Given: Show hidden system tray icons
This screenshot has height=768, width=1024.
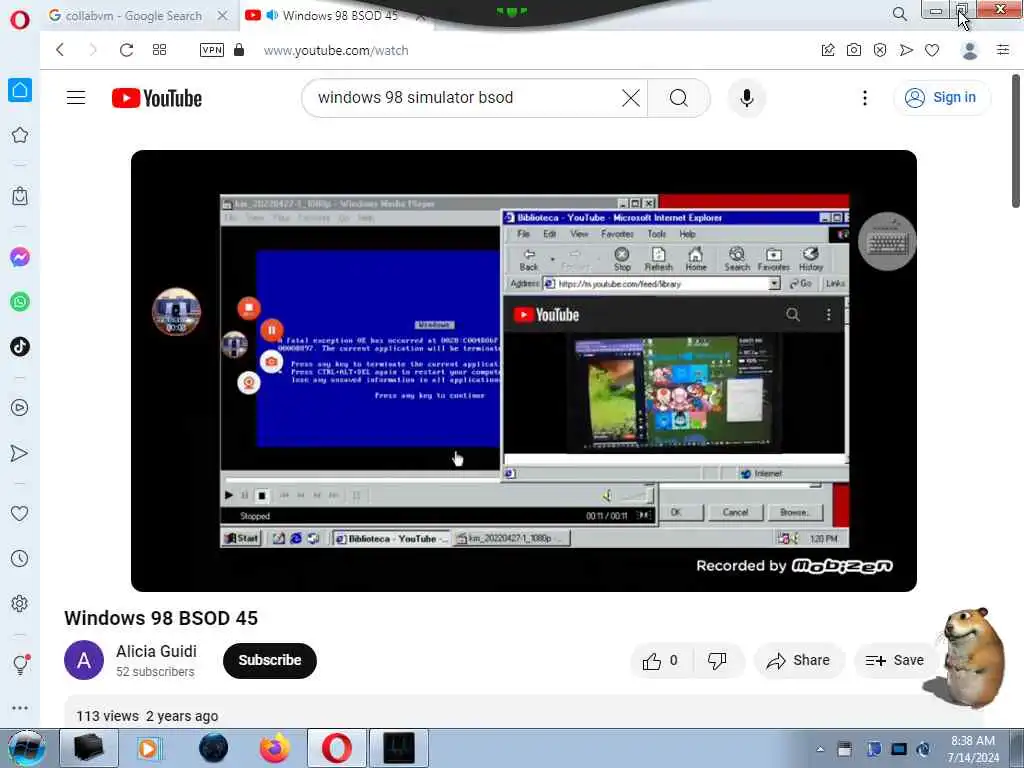Looking at the screenshot, I should 820,749.
